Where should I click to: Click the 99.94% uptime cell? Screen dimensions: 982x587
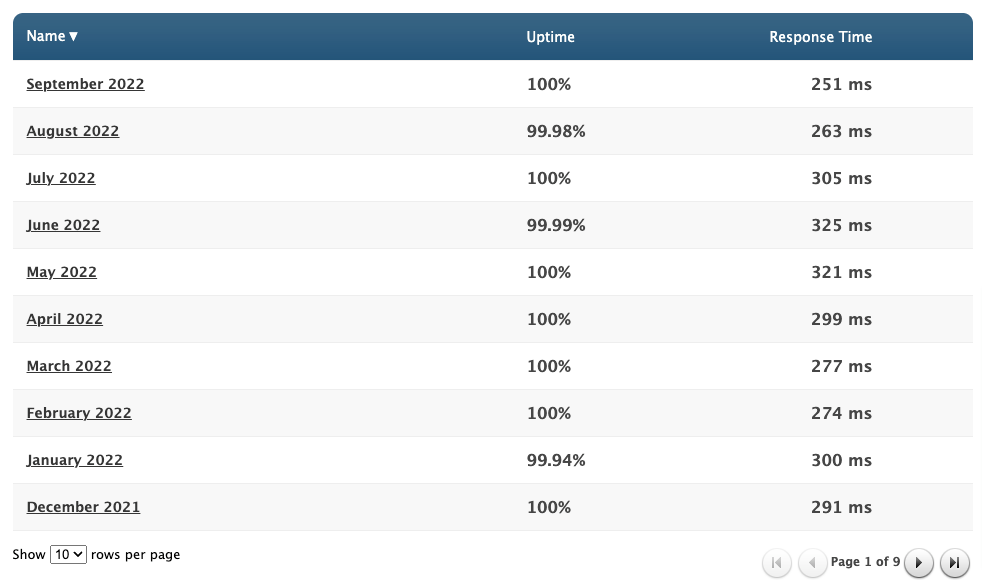556,460
